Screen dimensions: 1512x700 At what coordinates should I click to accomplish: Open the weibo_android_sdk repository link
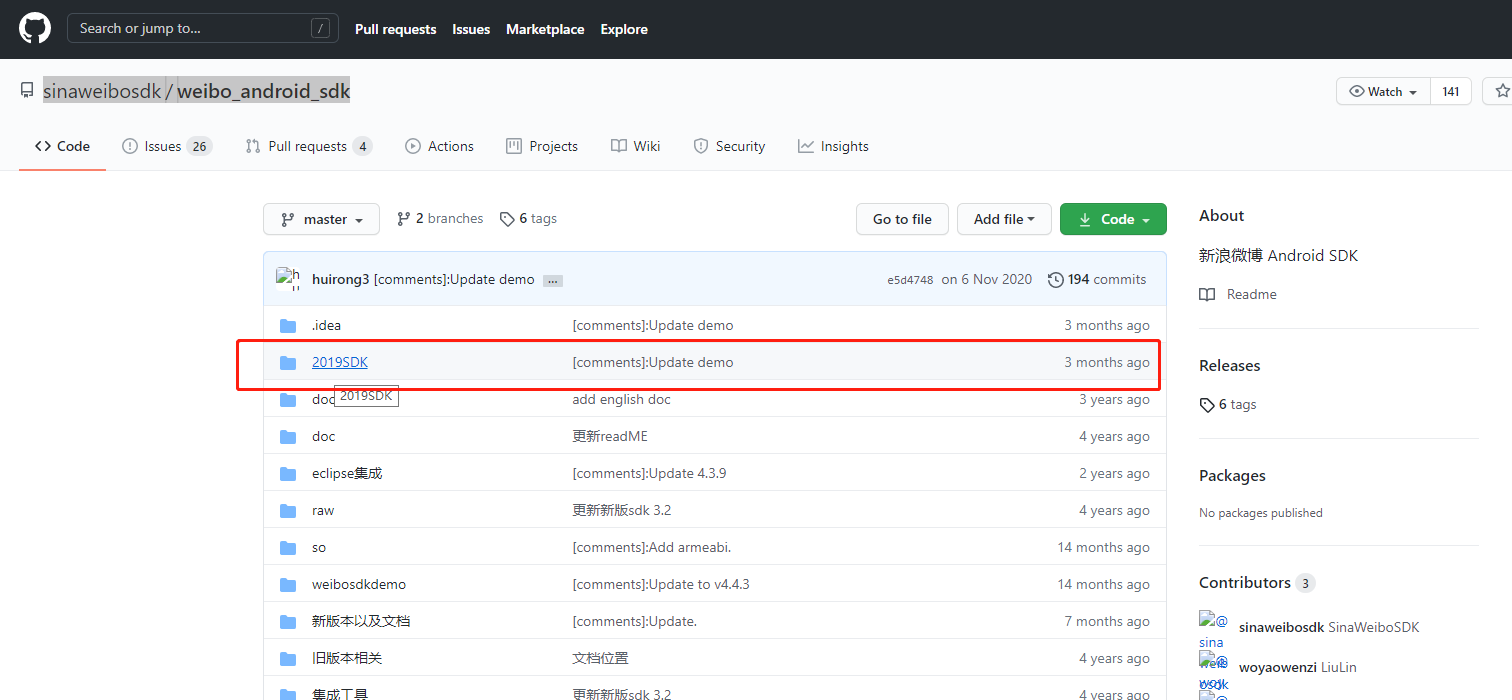tap(264, 91)
